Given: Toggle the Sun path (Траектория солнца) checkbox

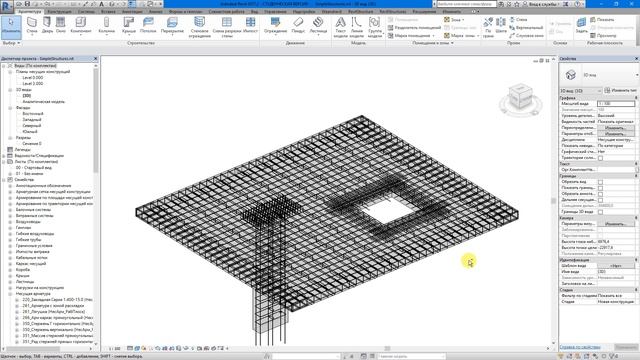Looking at the screenshot, I should pos(600,158).
